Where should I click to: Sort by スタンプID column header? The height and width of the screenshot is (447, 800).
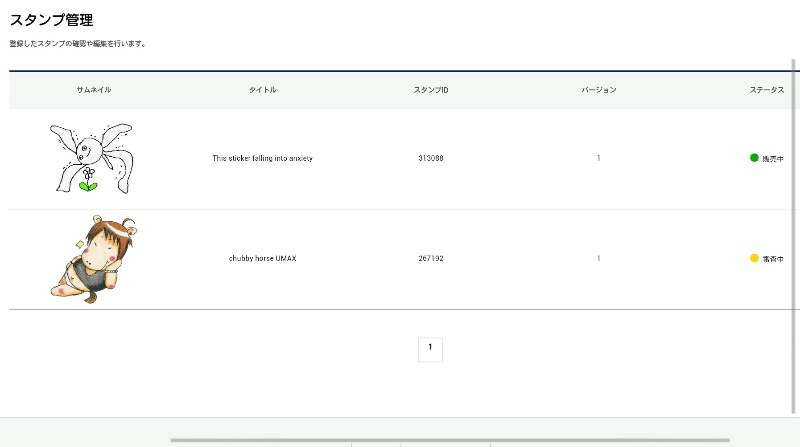(431, 90)
